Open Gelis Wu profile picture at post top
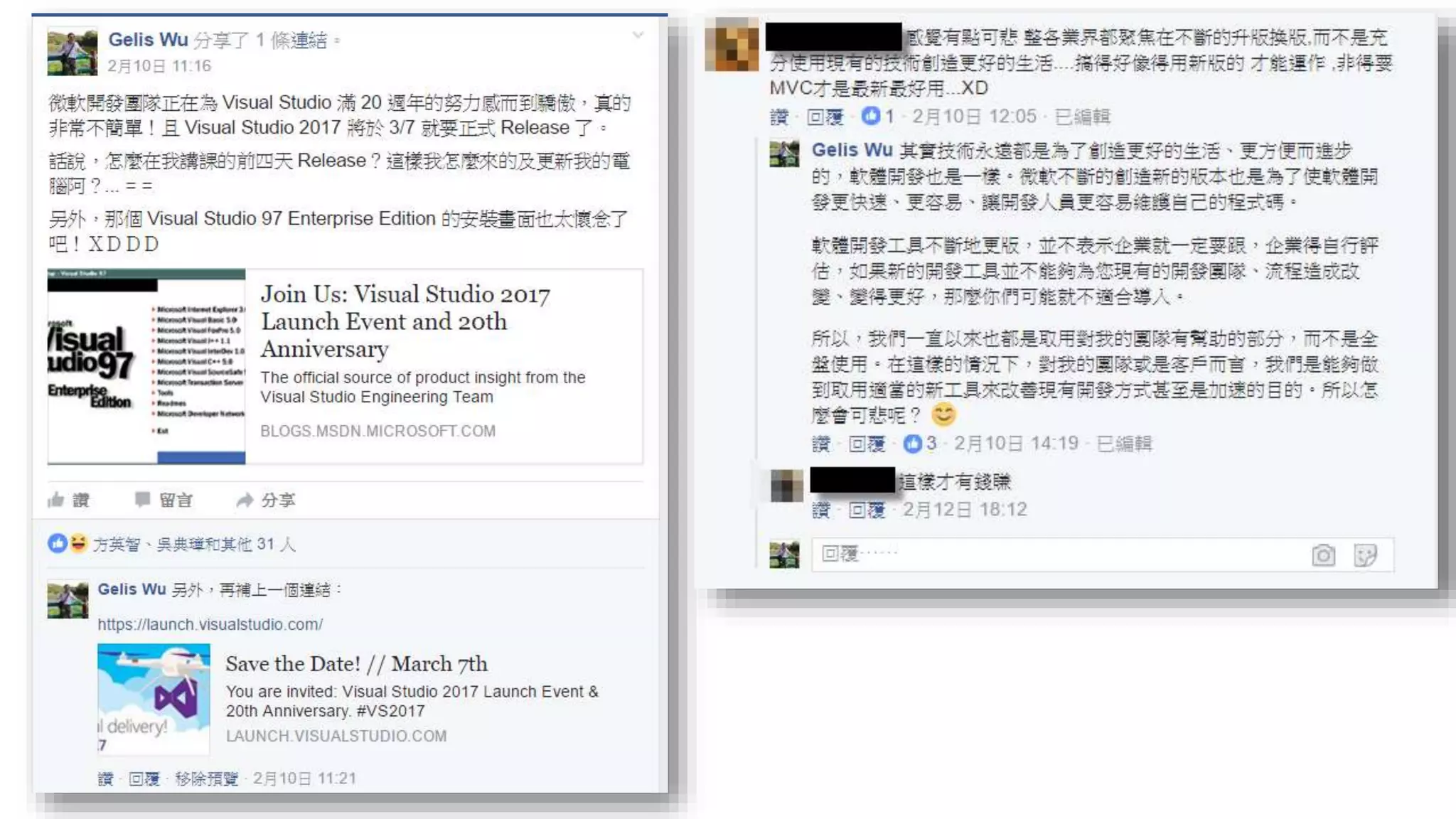 (x=73, y=51)
